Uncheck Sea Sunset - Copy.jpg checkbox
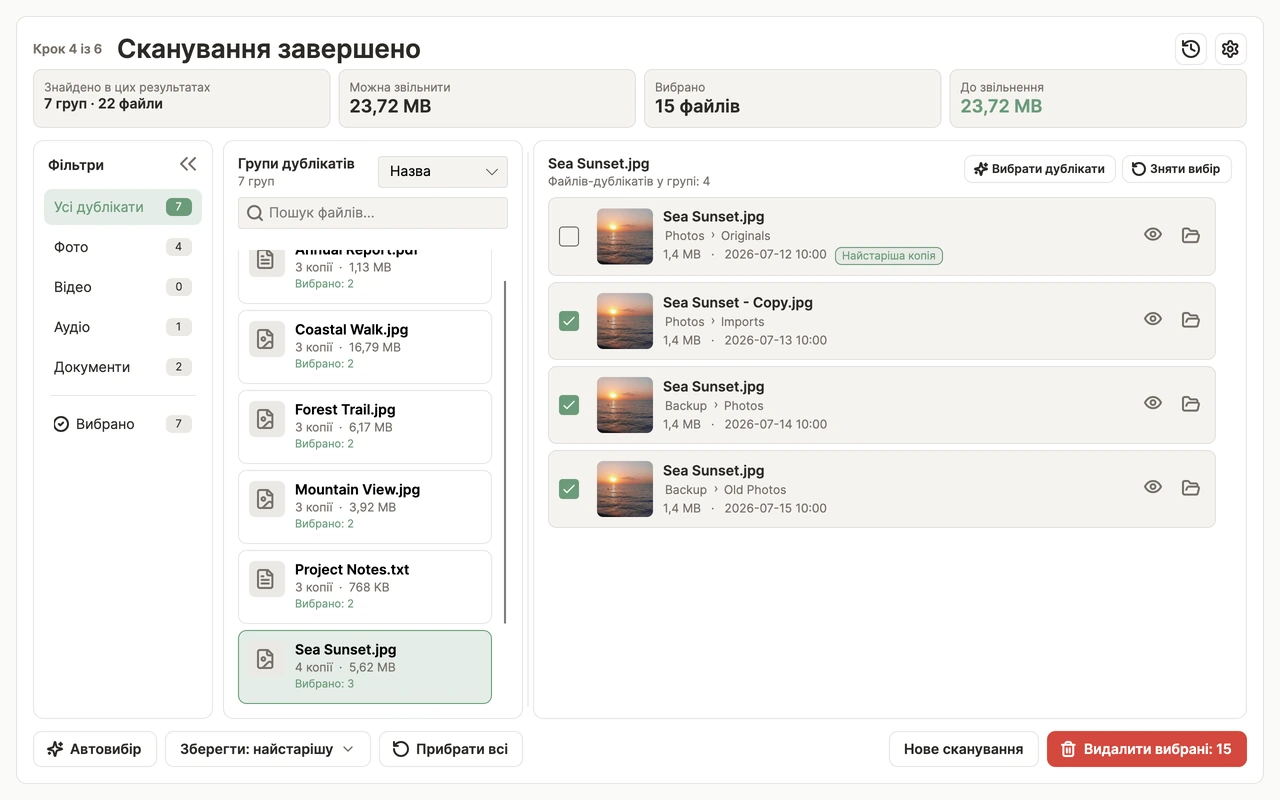The image size is (1280, 800). pyautogui.click(x=569, y=320)
